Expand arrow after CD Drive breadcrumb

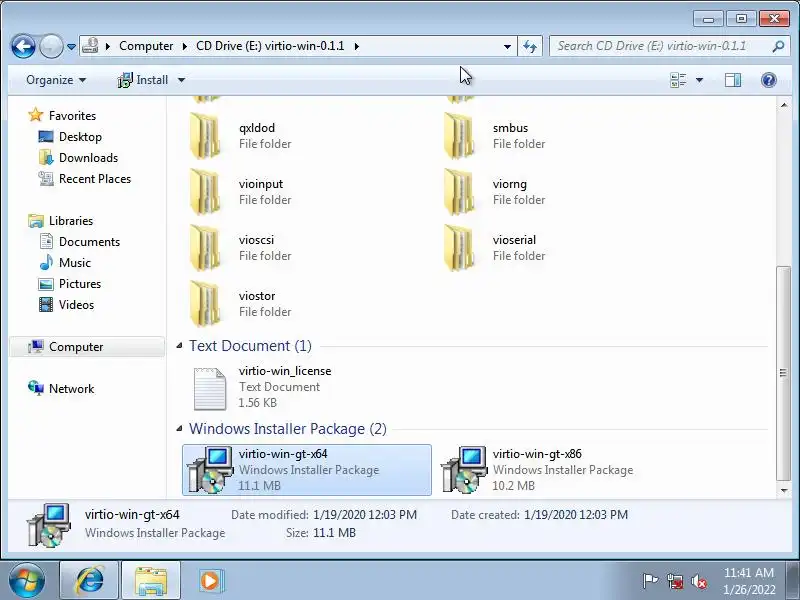(357, 46)
